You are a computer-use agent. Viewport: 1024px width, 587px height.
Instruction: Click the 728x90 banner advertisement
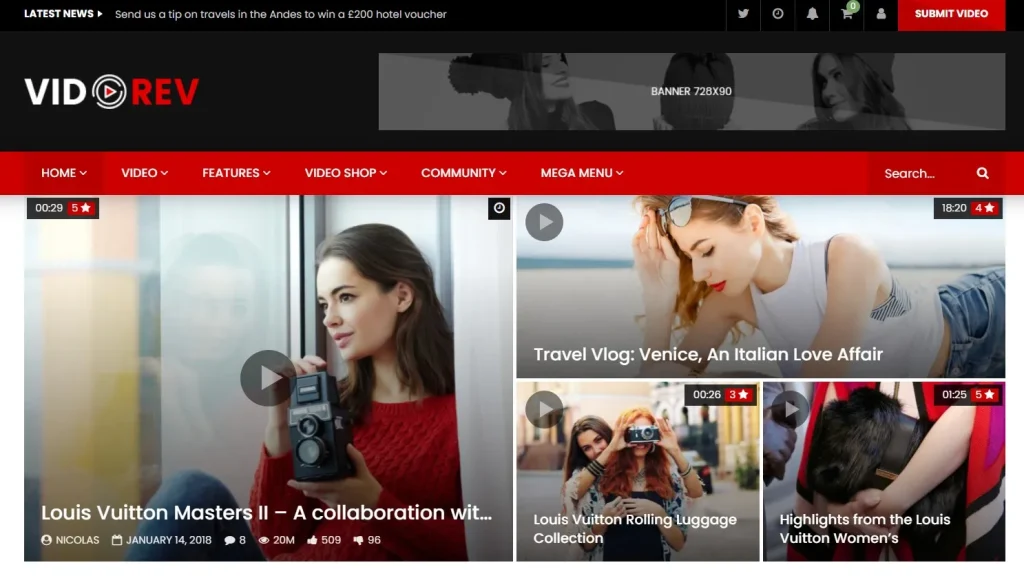(x=691, y=91)
